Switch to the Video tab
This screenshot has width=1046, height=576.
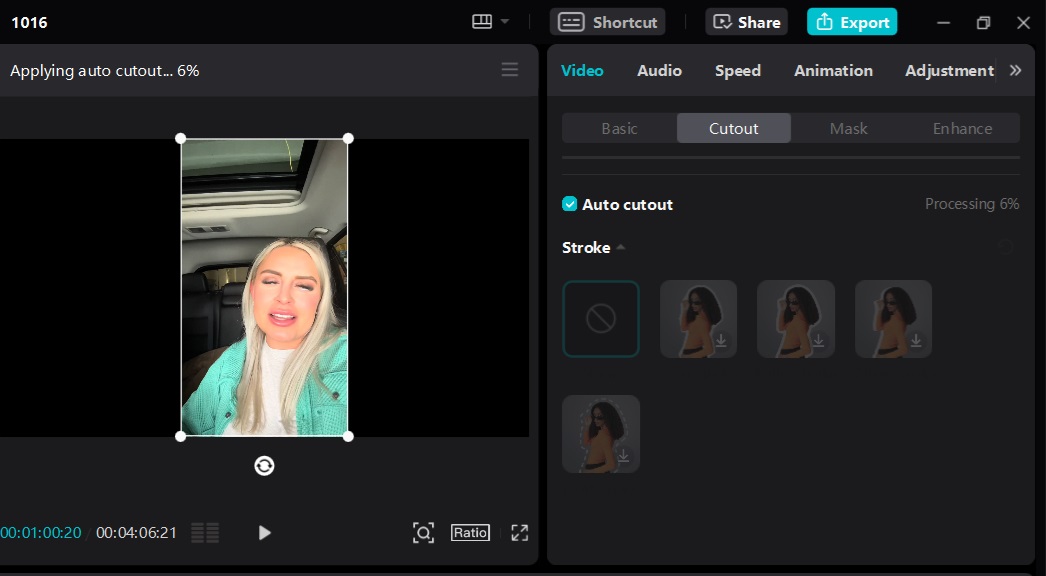tap(582, 71)
